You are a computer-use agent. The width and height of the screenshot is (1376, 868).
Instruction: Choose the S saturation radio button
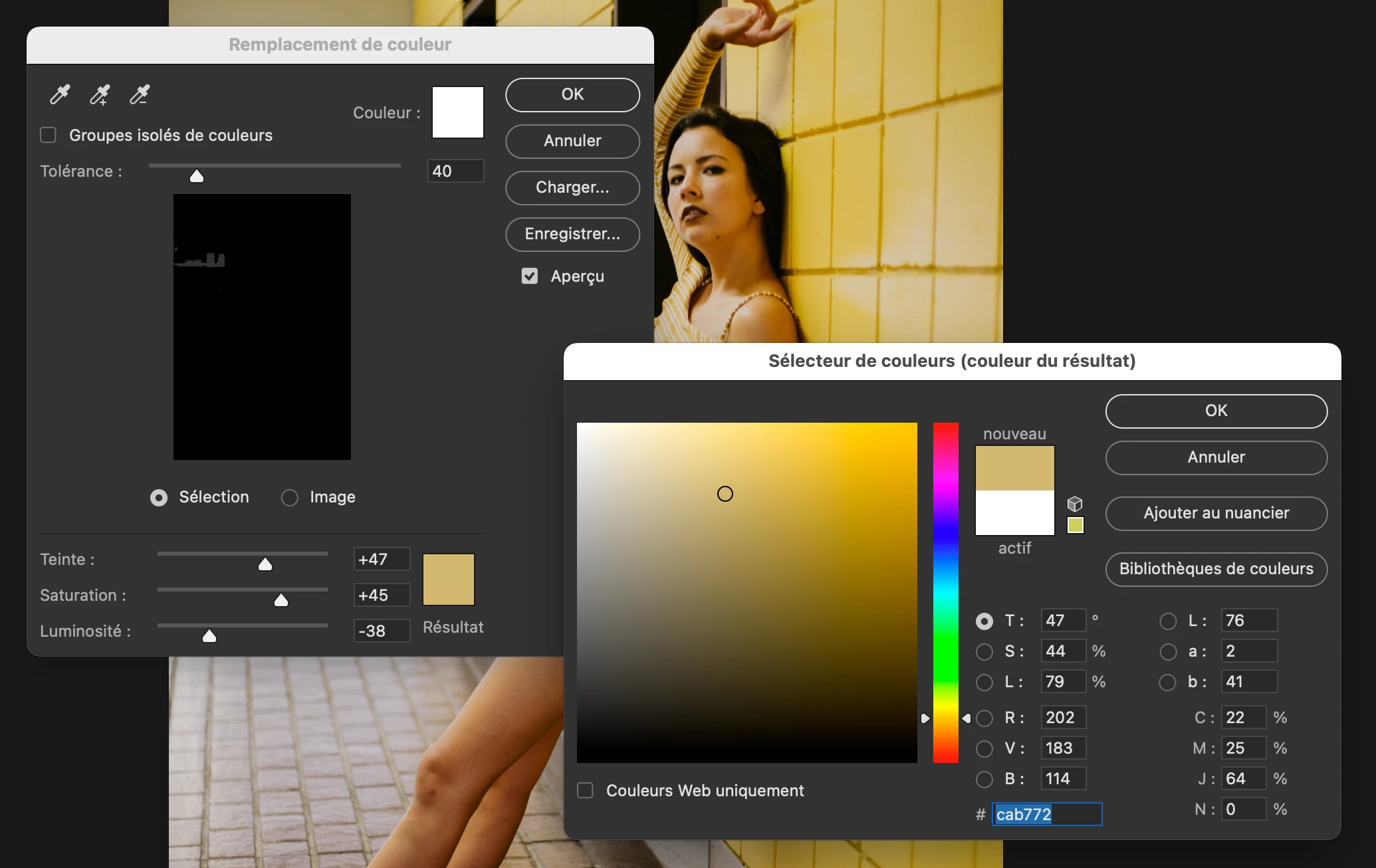point(984,651)
